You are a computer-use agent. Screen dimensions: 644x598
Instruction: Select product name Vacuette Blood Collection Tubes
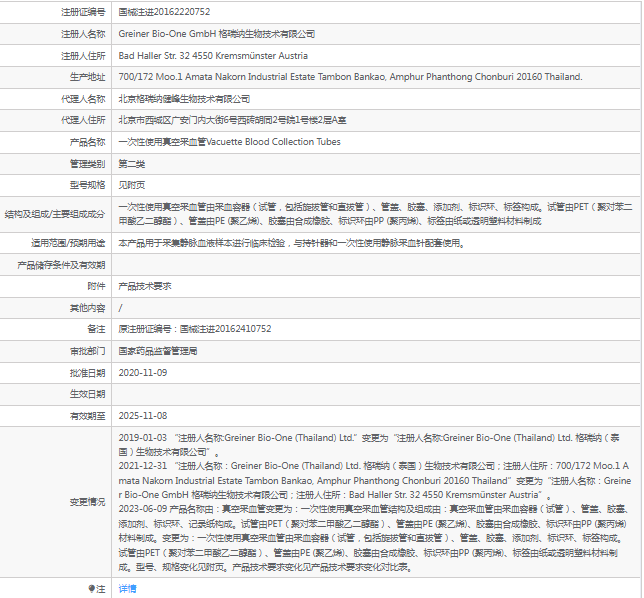(230, 142)
